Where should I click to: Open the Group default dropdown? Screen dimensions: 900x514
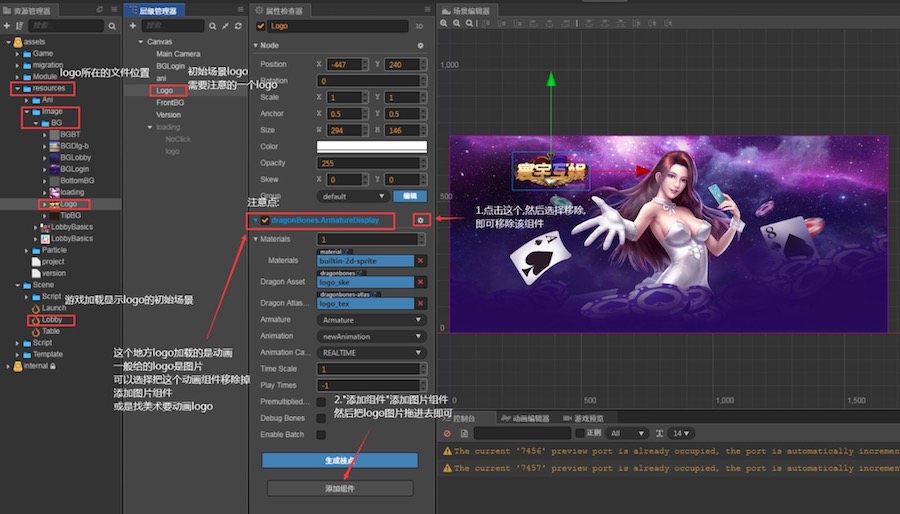351,196
